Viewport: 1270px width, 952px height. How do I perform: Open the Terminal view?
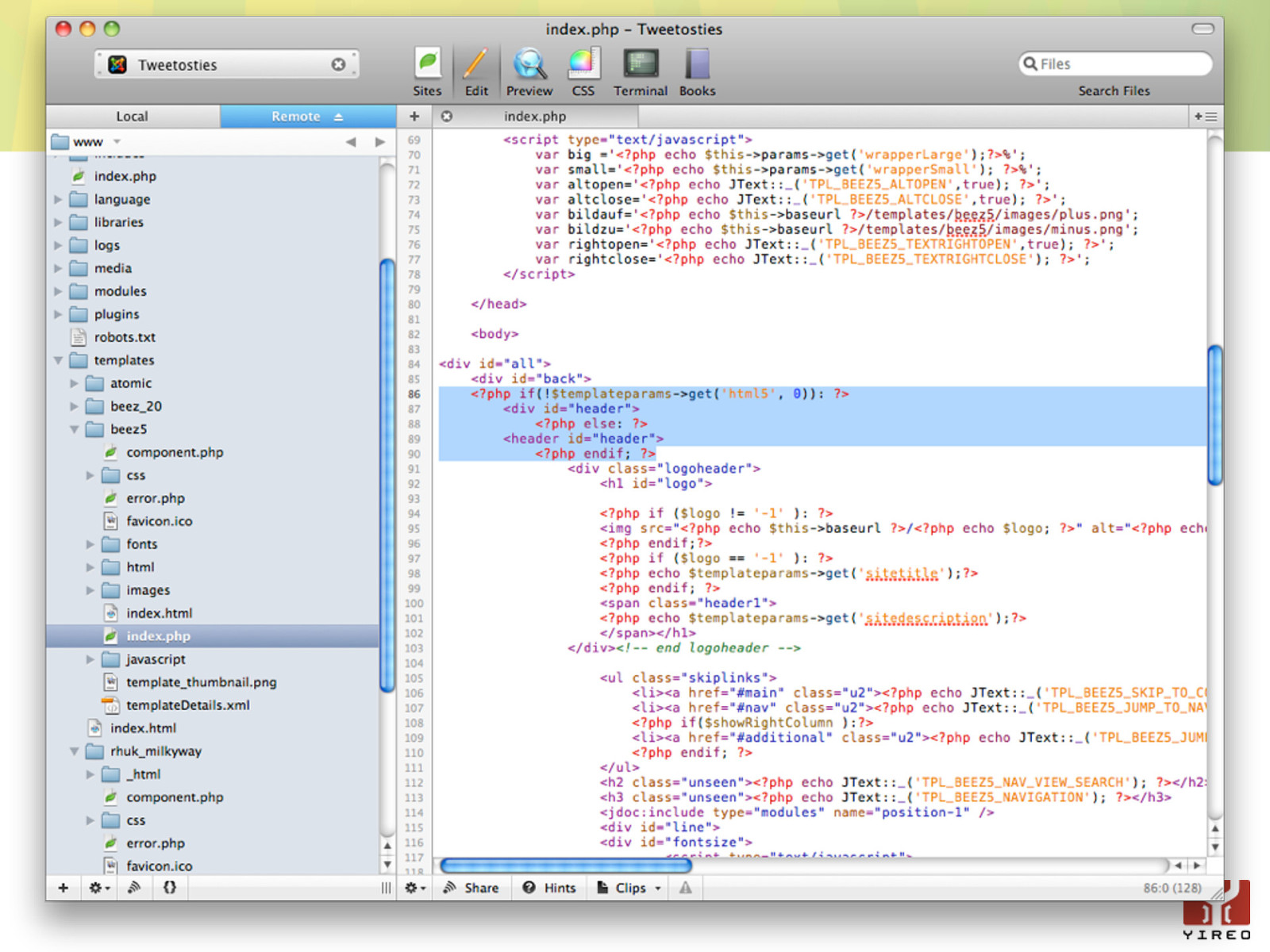tap(641, 72)
